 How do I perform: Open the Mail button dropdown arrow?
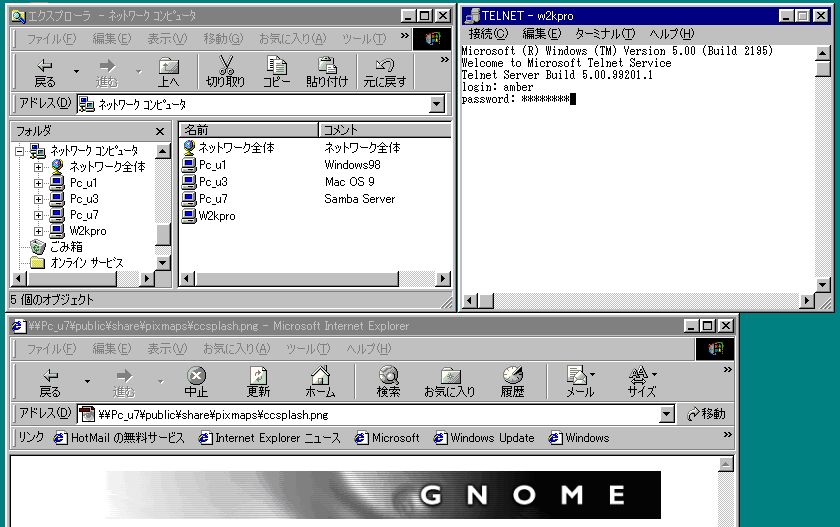point(592,375)
